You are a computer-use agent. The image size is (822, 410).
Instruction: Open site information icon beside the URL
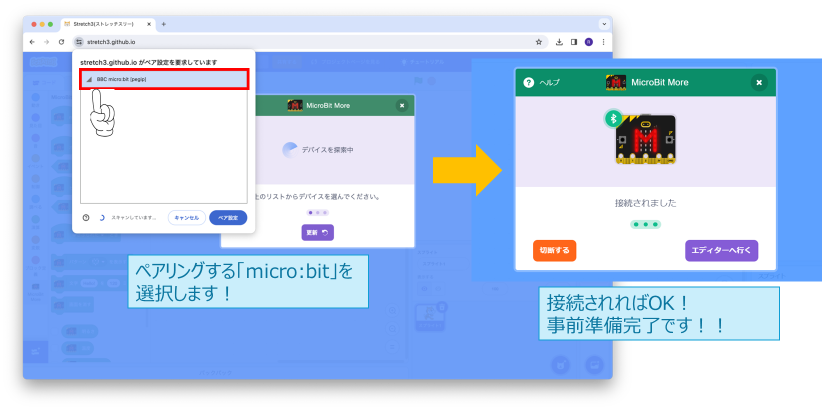coord(79,42)
